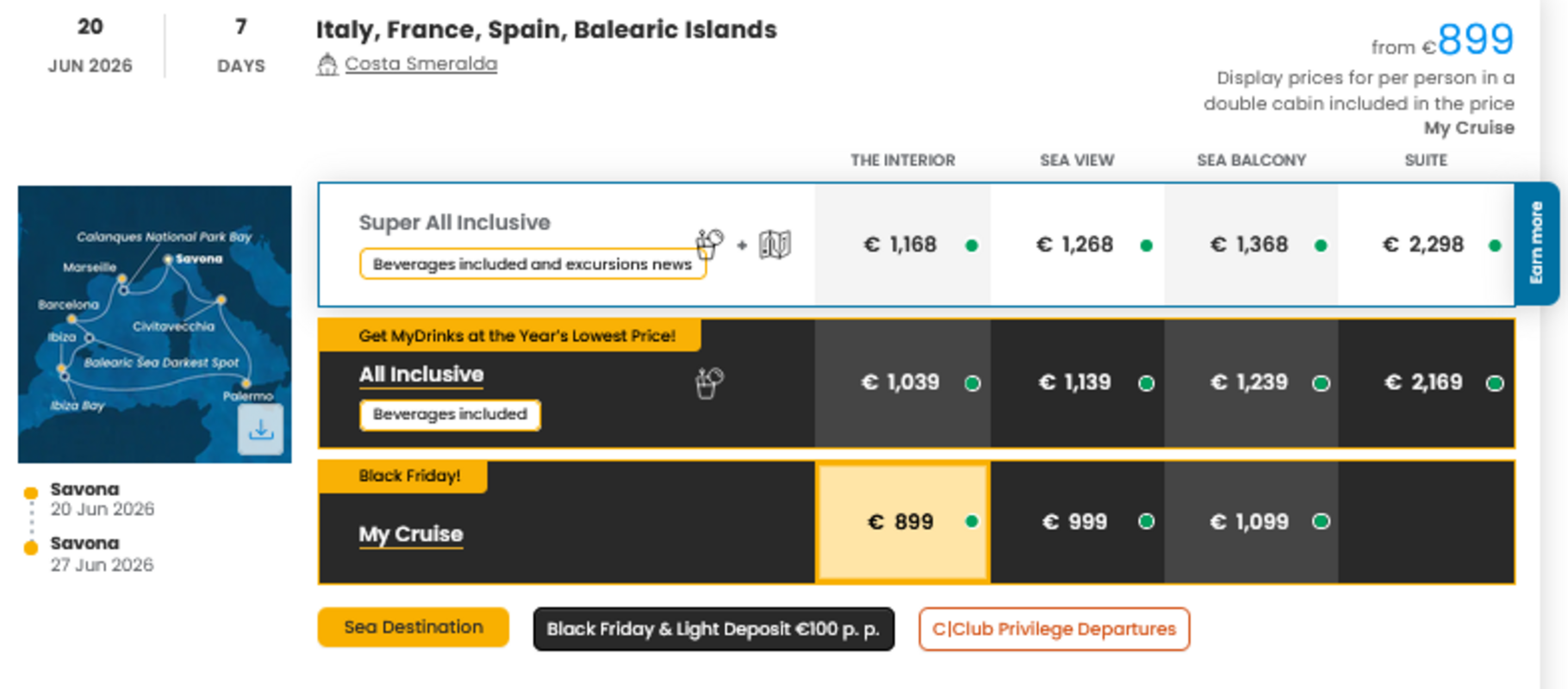
Task: Select the €999 My Cruise Sea View price
Action: [1075, 522]
